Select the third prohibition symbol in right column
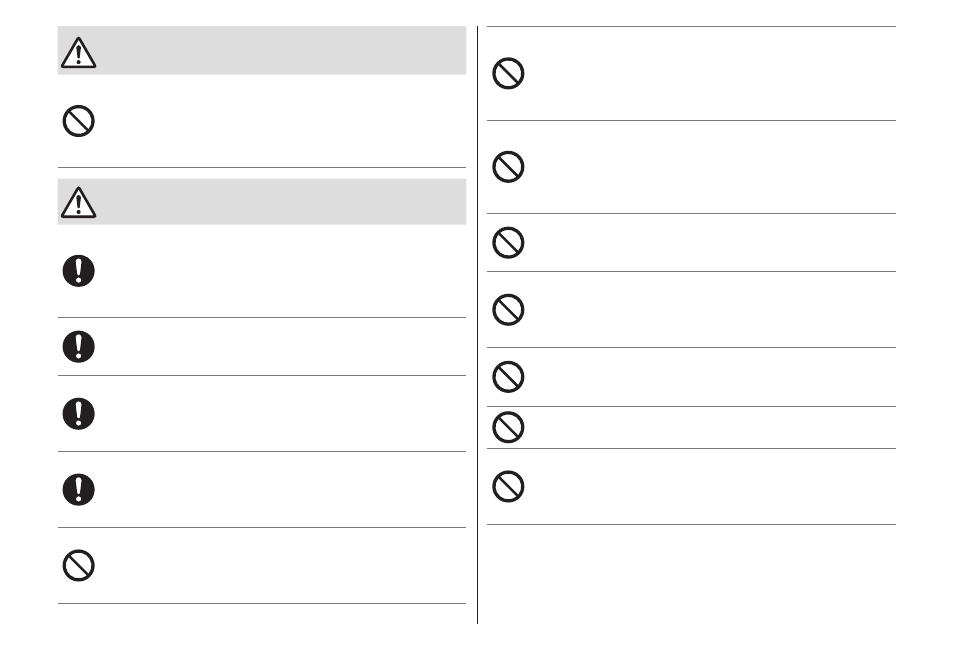 click(508, 243)
